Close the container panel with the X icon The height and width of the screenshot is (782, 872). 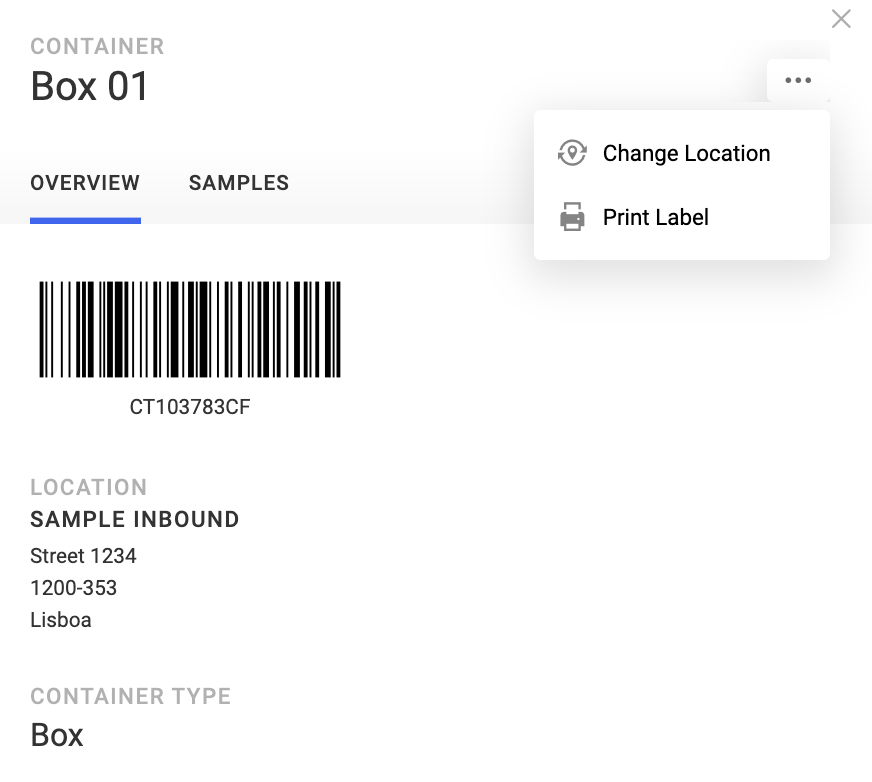pos(841,19)
